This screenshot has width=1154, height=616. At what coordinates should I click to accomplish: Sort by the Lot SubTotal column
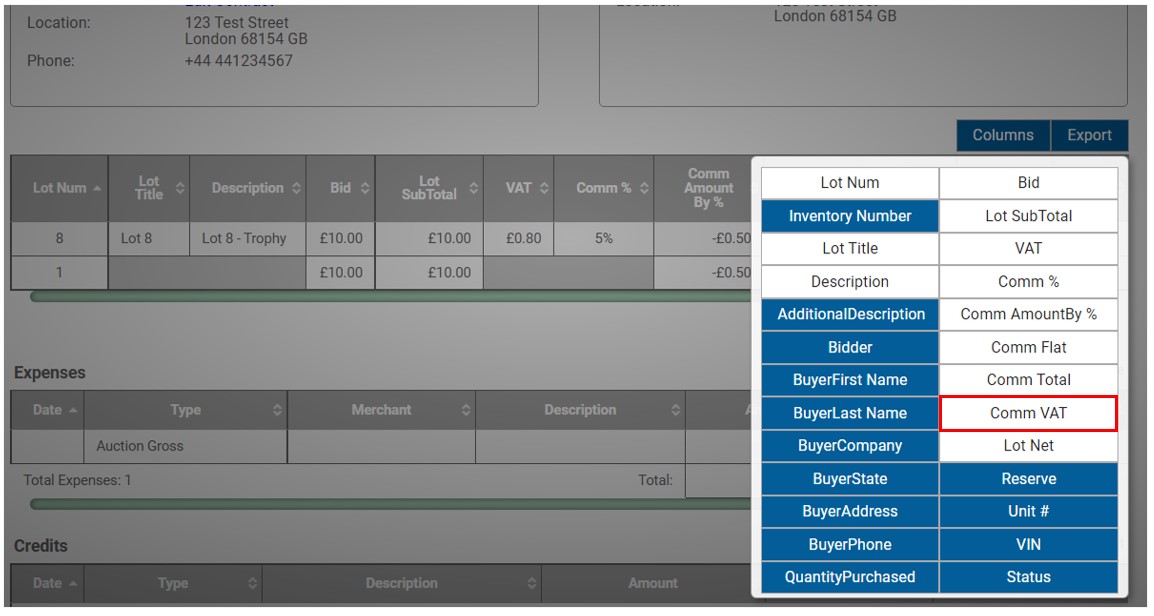[473, 188]
